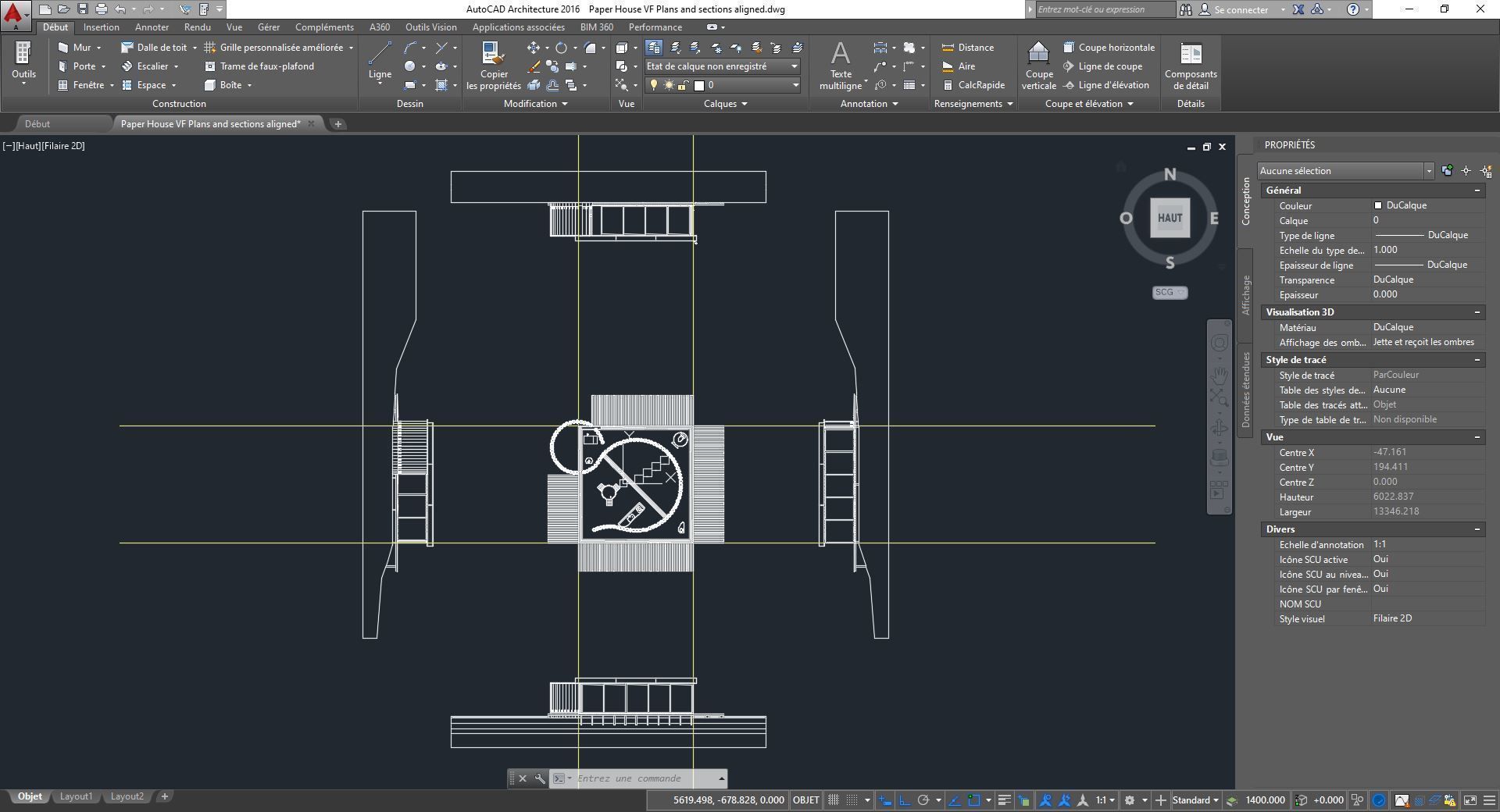Toggle object snap in status bar
Image resolution: width=1500 pixels, height=812 pixels.
[973, 800]
